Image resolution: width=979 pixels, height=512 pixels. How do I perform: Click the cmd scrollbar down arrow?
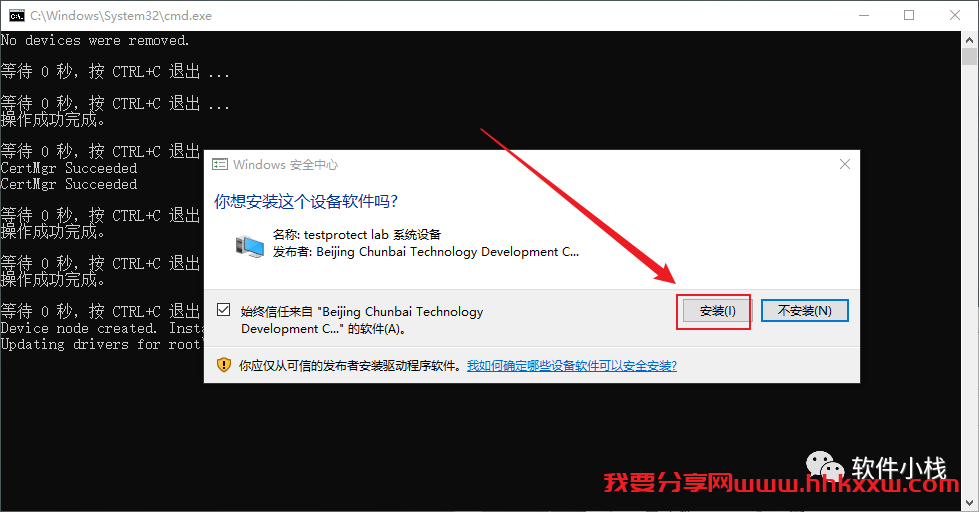[970, 503]
